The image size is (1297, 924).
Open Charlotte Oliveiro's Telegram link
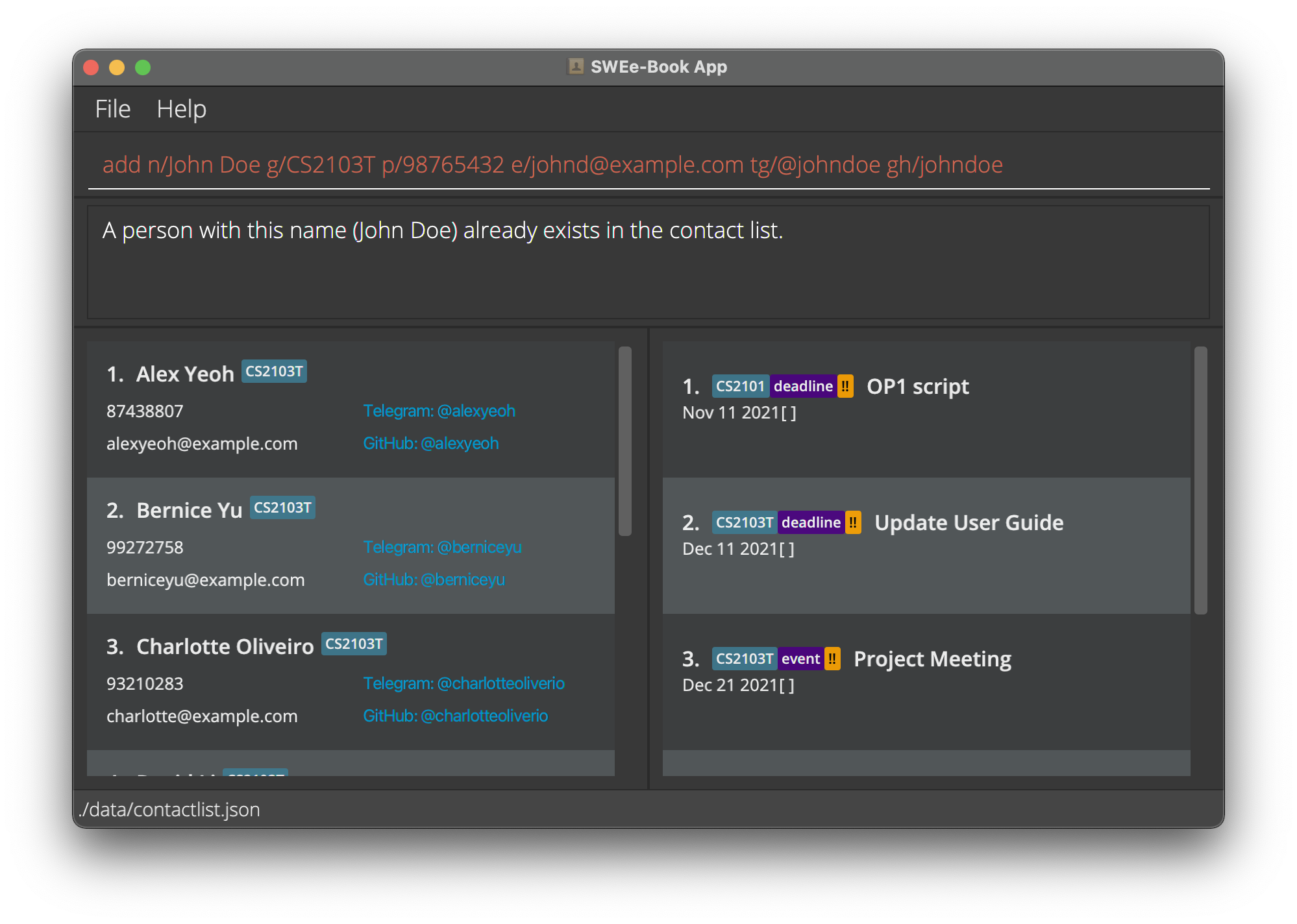pyautogui.click(x=463, y=684)
